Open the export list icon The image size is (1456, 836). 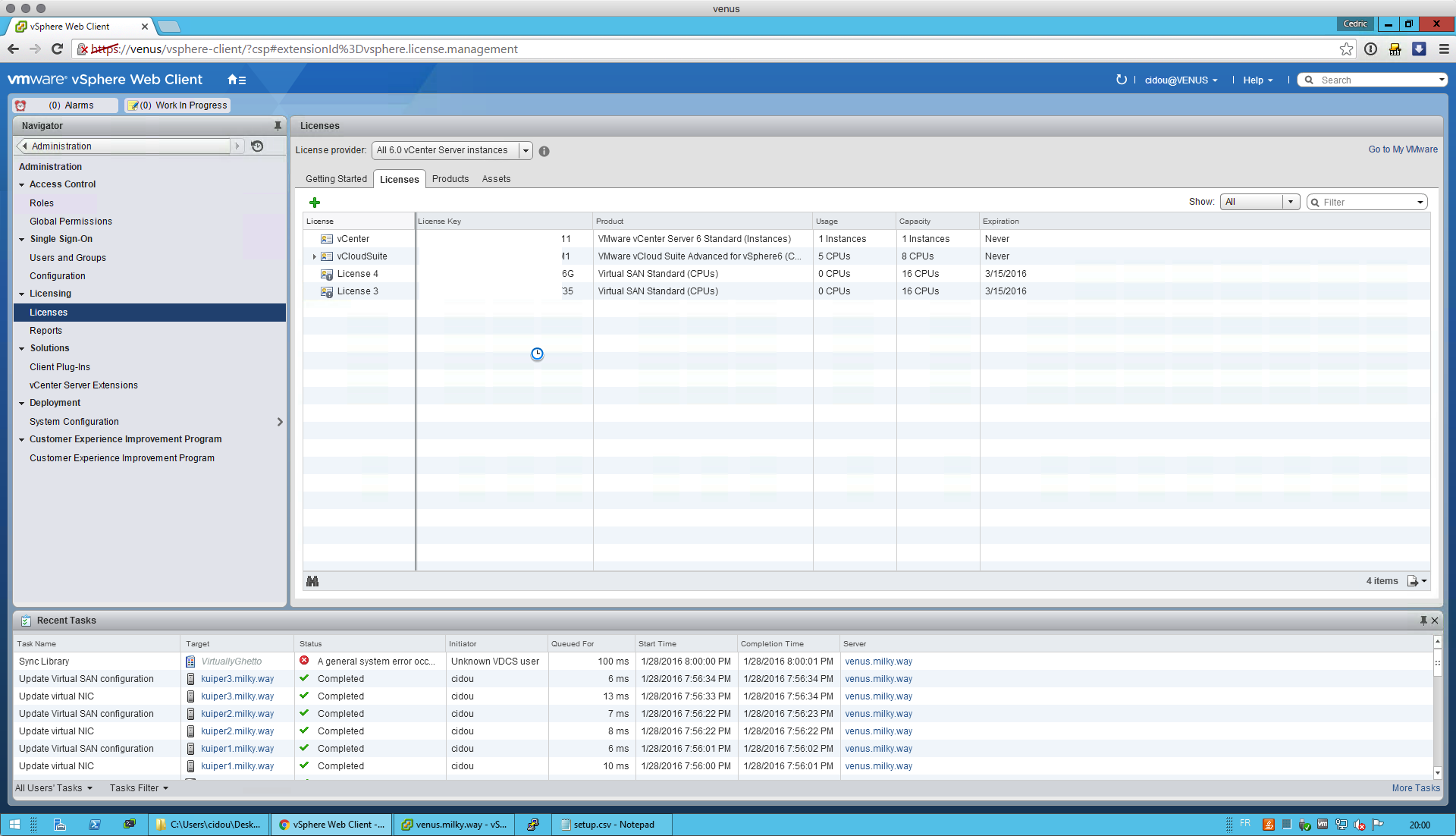click(1417, 581)
